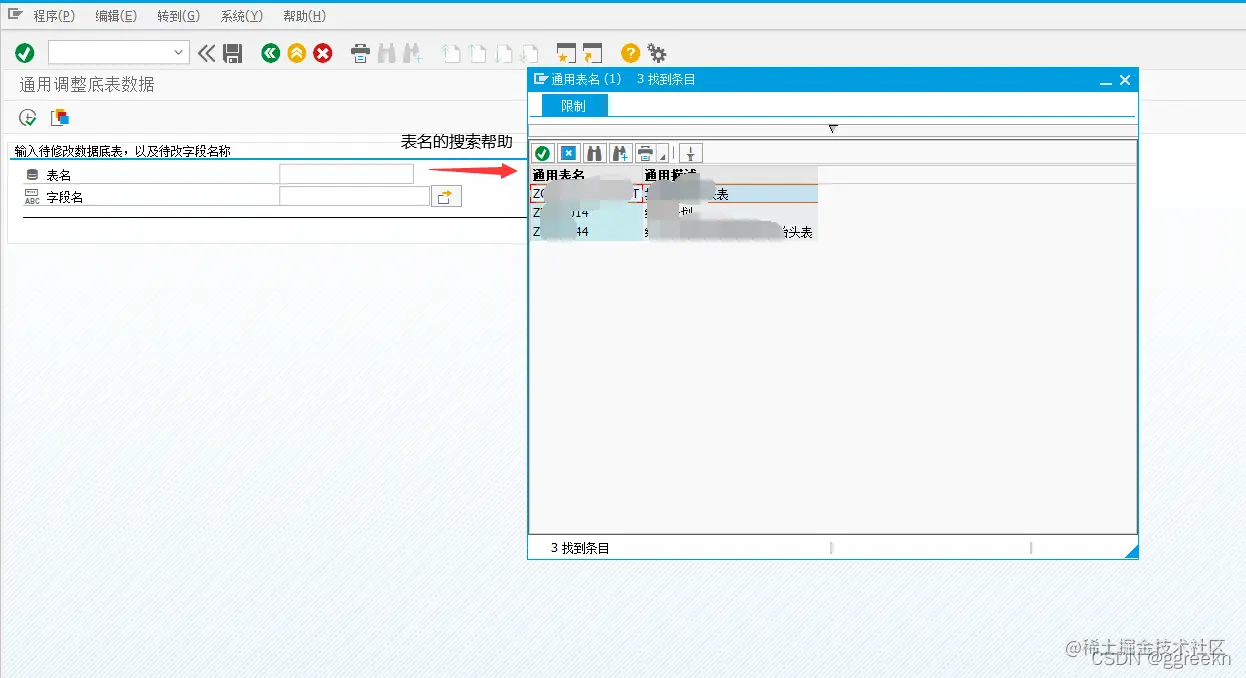Click the filter triangle above the results table

click(x=833, y=128)
